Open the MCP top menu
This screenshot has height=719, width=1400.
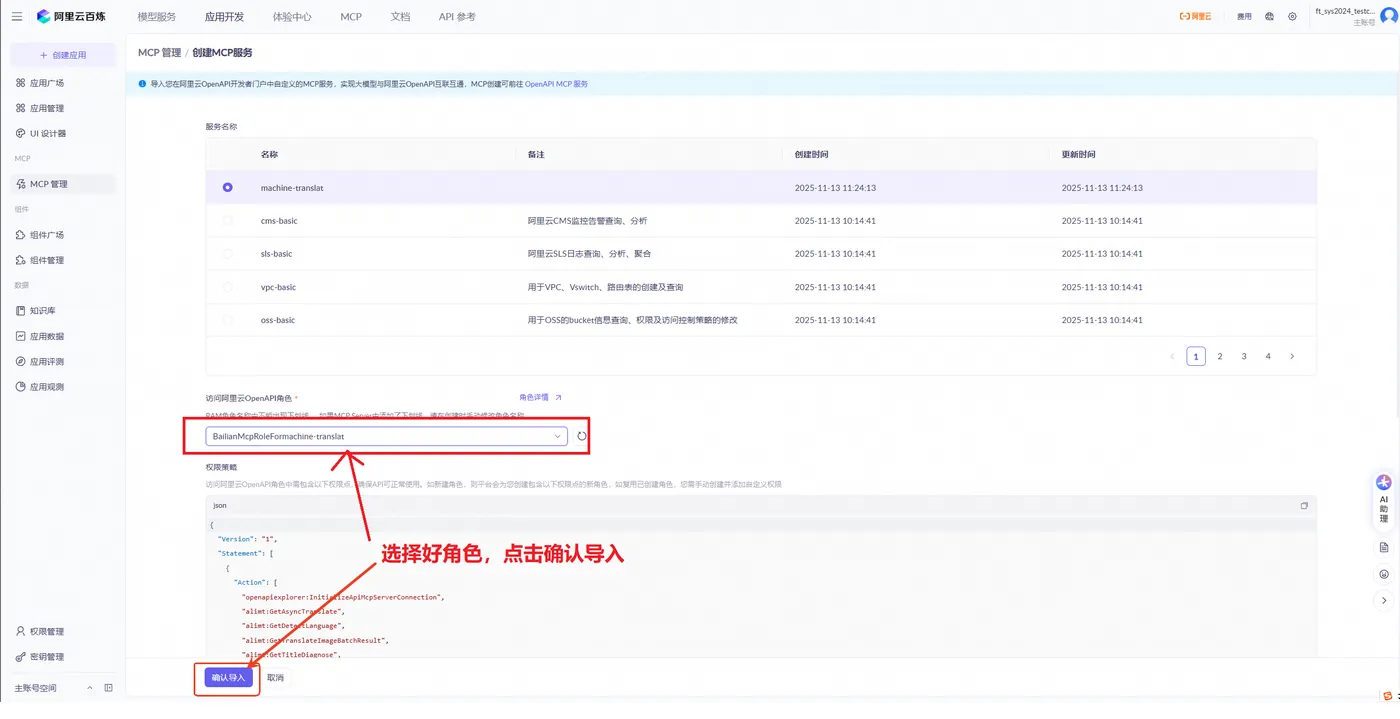[x=351, y=17]
